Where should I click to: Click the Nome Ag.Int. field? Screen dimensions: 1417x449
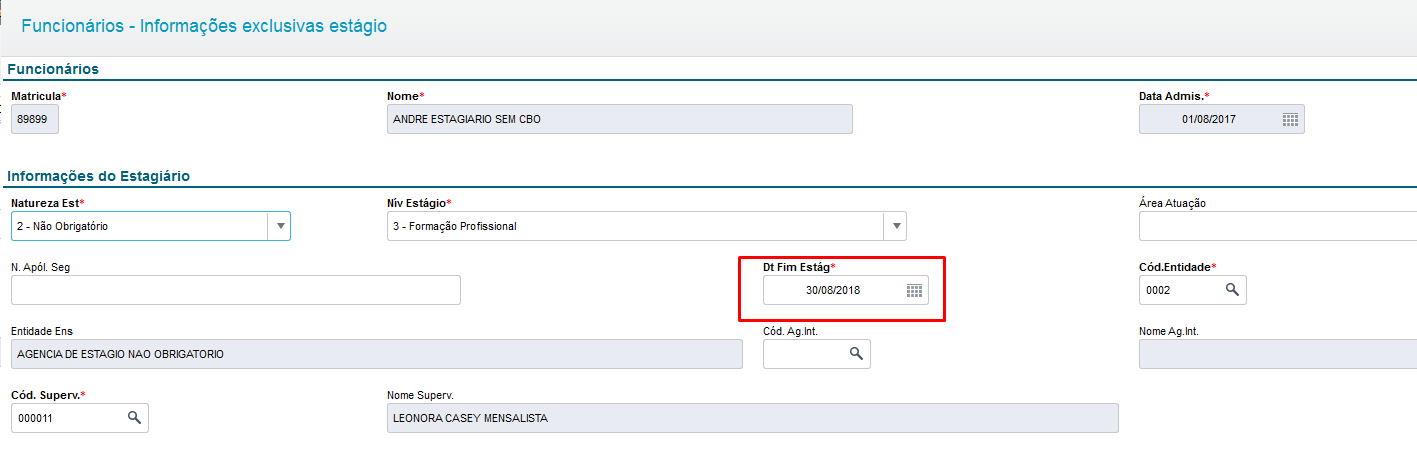(x=1278, y=354)
